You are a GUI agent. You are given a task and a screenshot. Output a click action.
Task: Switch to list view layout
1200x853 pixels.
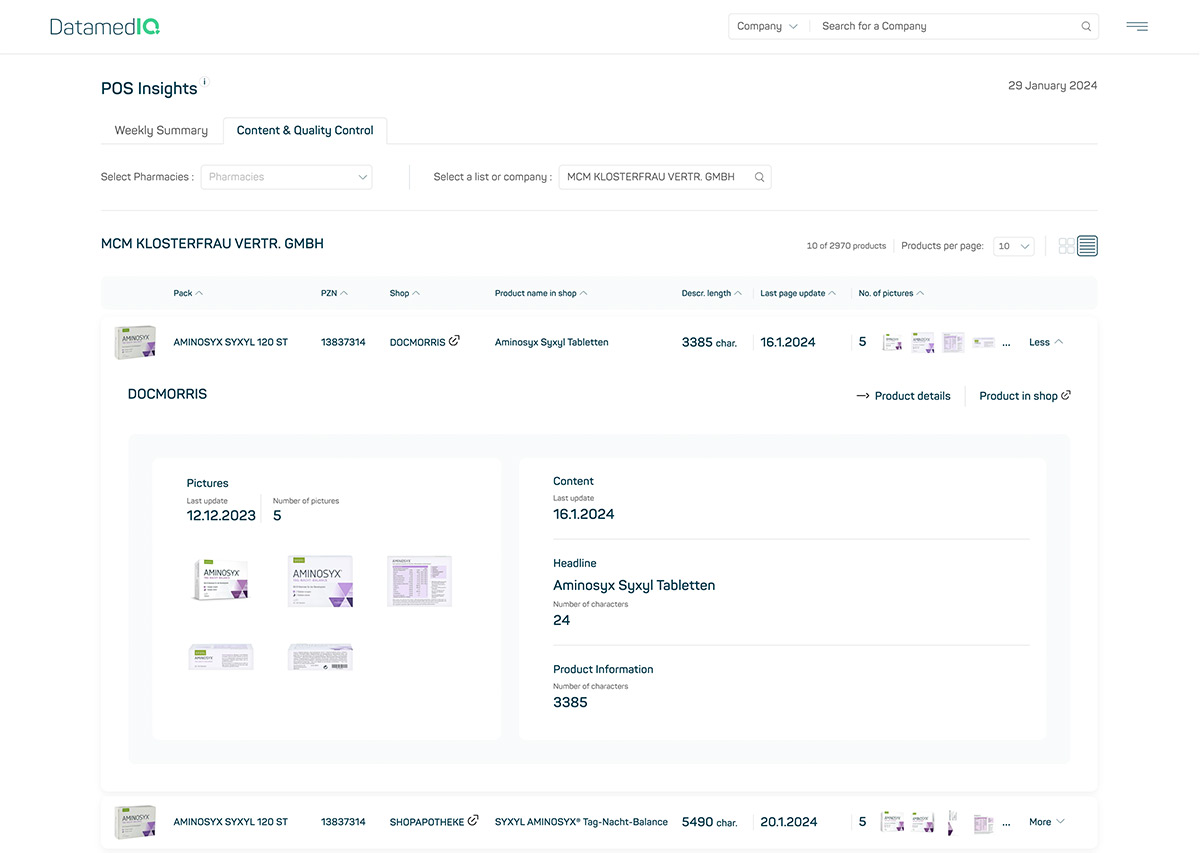[1088, 246]
